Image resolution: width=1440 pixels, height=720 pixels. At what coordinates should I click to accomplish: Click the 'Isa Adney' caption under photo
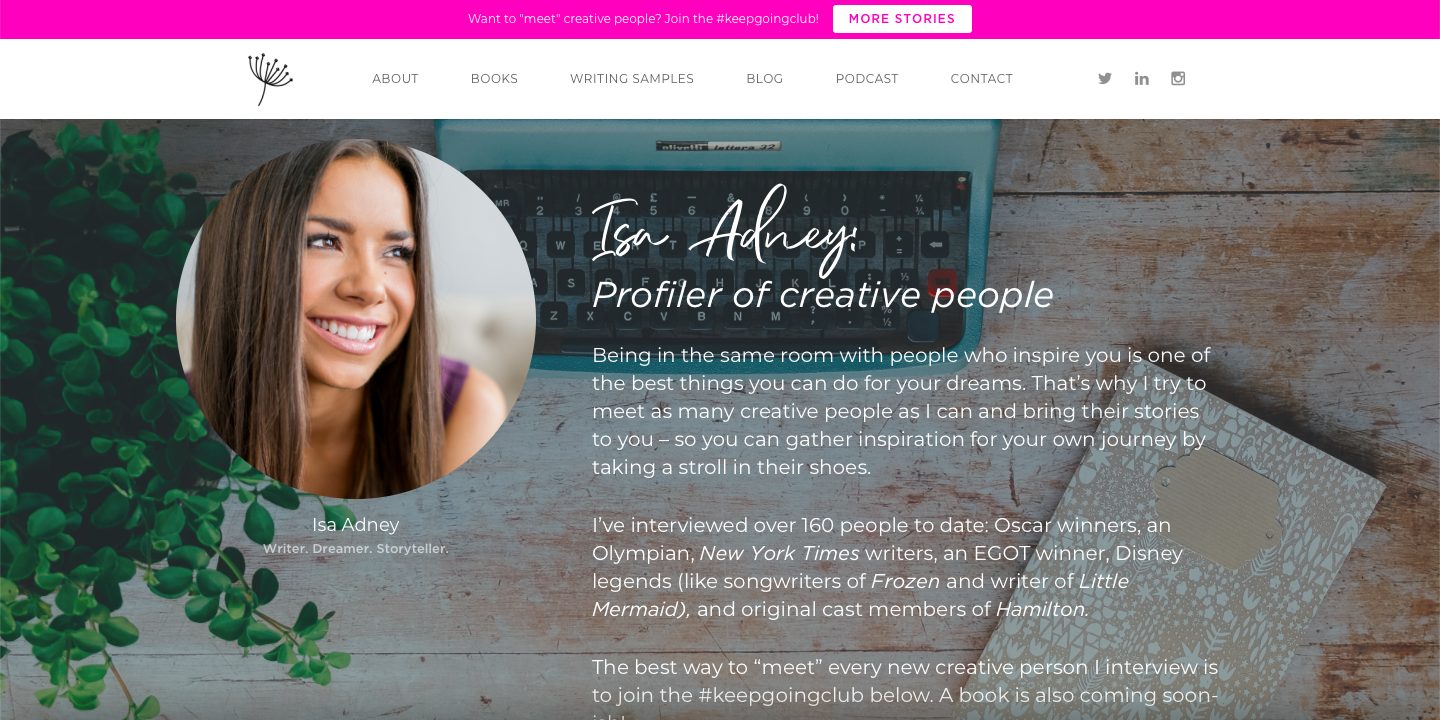click(355, 524)
